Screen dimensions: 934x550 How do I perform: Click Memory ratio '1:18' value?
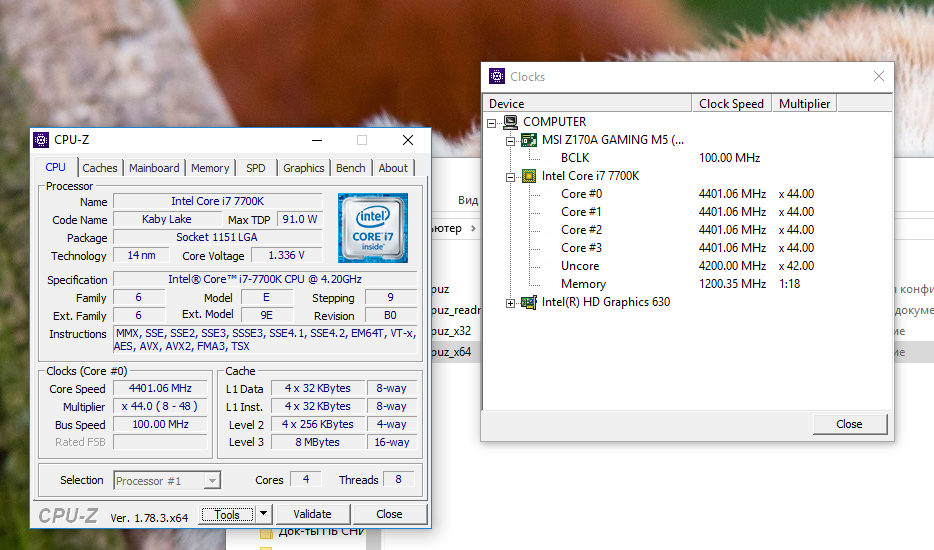click(790, 284)
